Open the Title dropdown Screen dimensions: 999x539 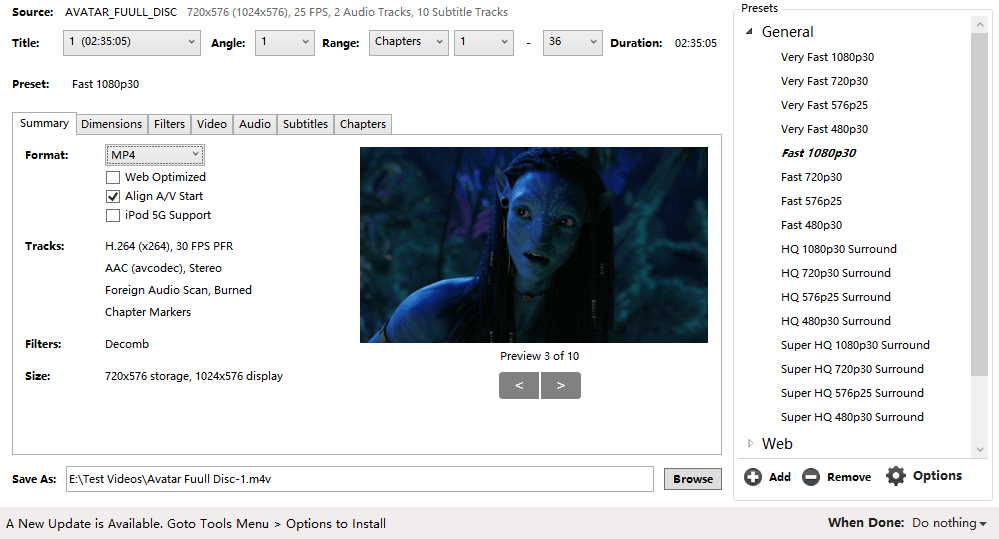132,43
